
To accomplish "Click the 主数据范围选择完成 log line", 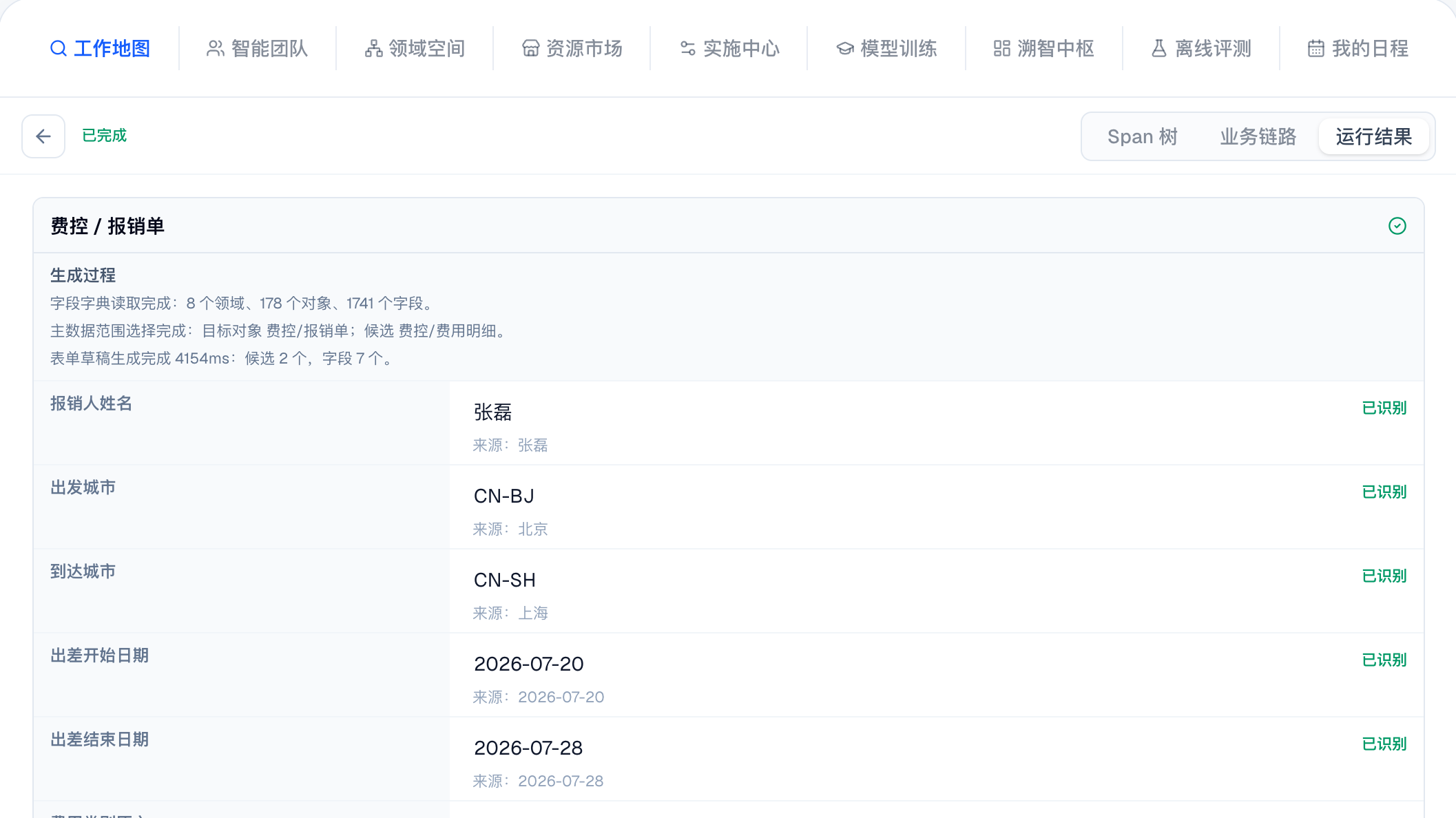I will 280,331.
